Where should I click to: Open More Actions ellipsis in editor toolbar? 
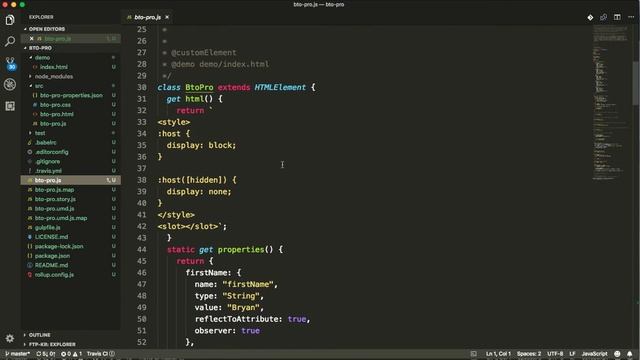point(631,17)
